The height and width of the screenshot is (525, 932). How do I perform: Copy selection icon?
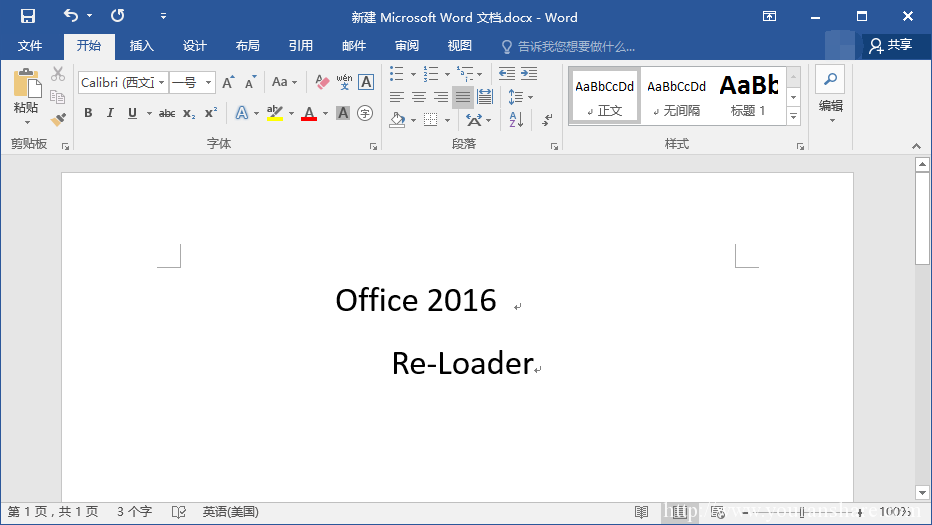pyautogui.click(x=58, y=97)
